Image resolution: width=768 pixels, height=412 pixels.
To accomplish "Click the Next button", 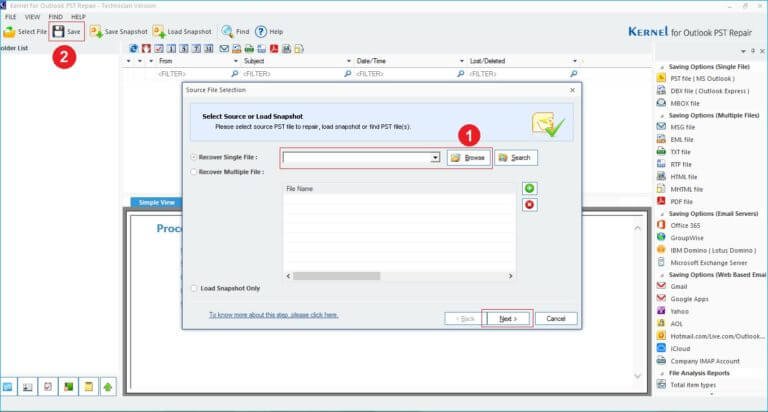I will (508, 318).
